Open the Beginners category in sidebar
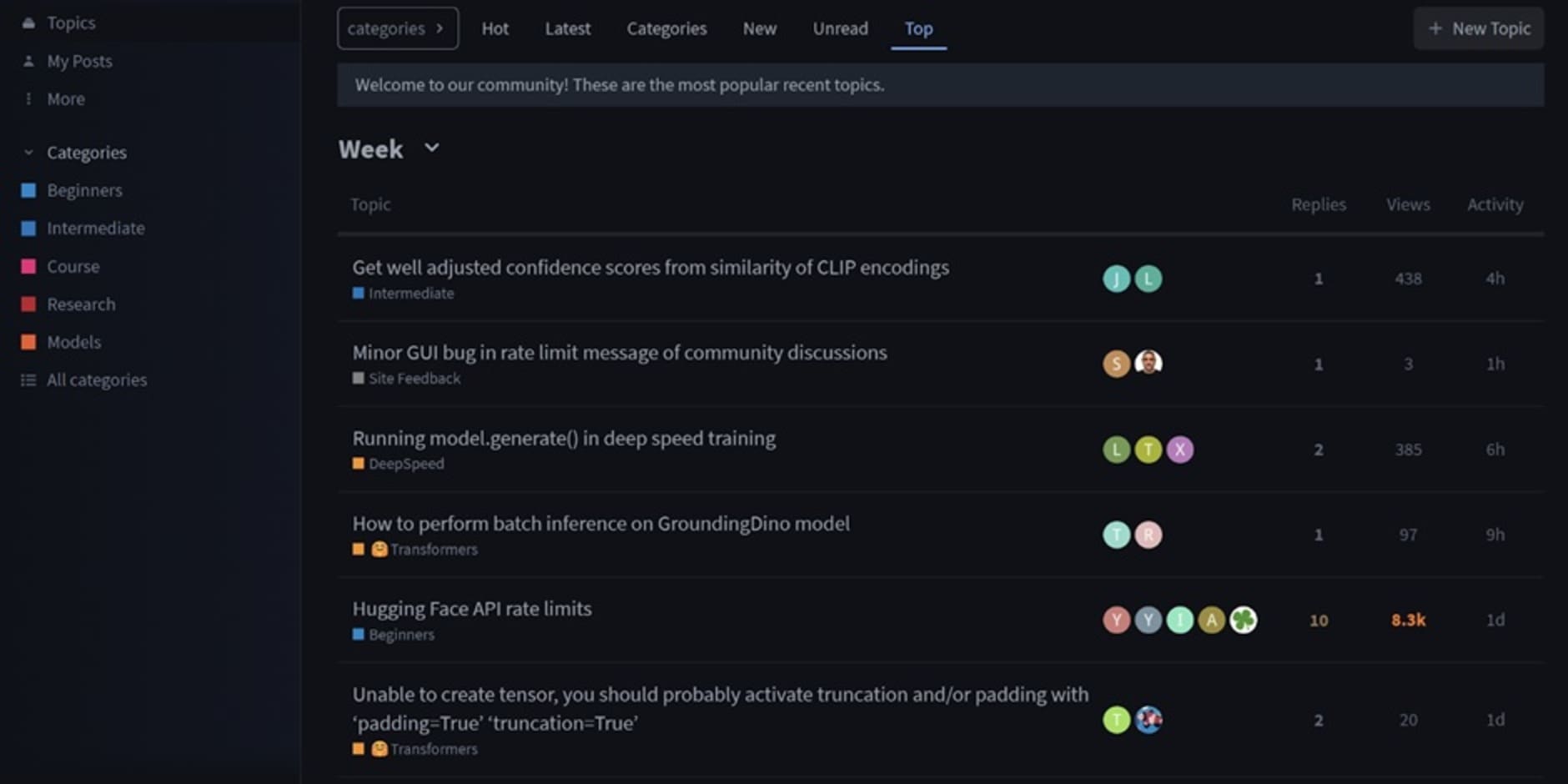The height and width of the screenshot is (784, 1568). pos(84,190)
